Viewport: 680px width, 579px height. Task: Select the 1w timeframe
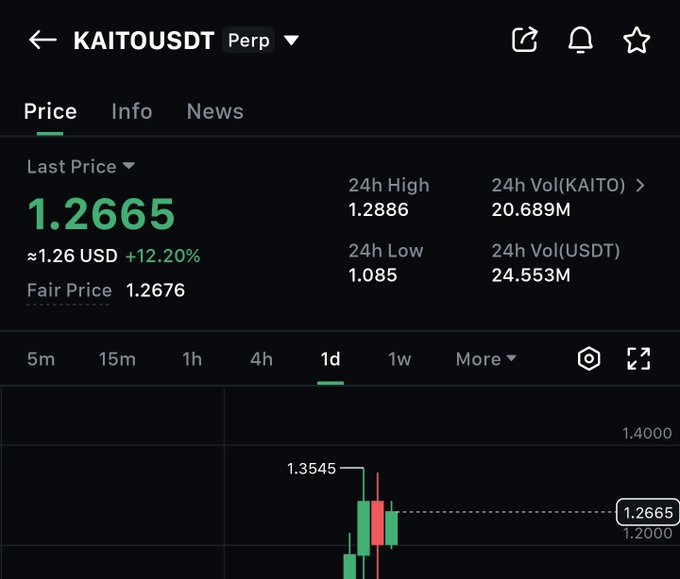tap(399, 359)
